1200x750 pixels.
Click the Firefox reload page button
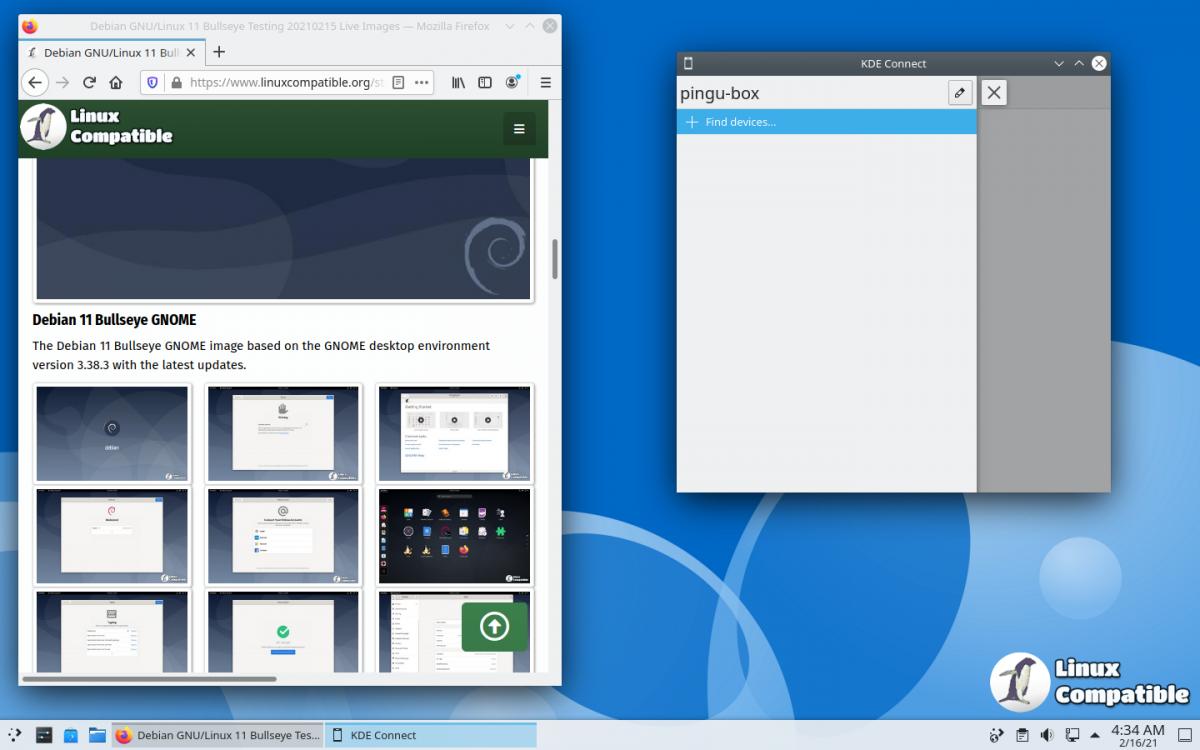coord(90,83)
